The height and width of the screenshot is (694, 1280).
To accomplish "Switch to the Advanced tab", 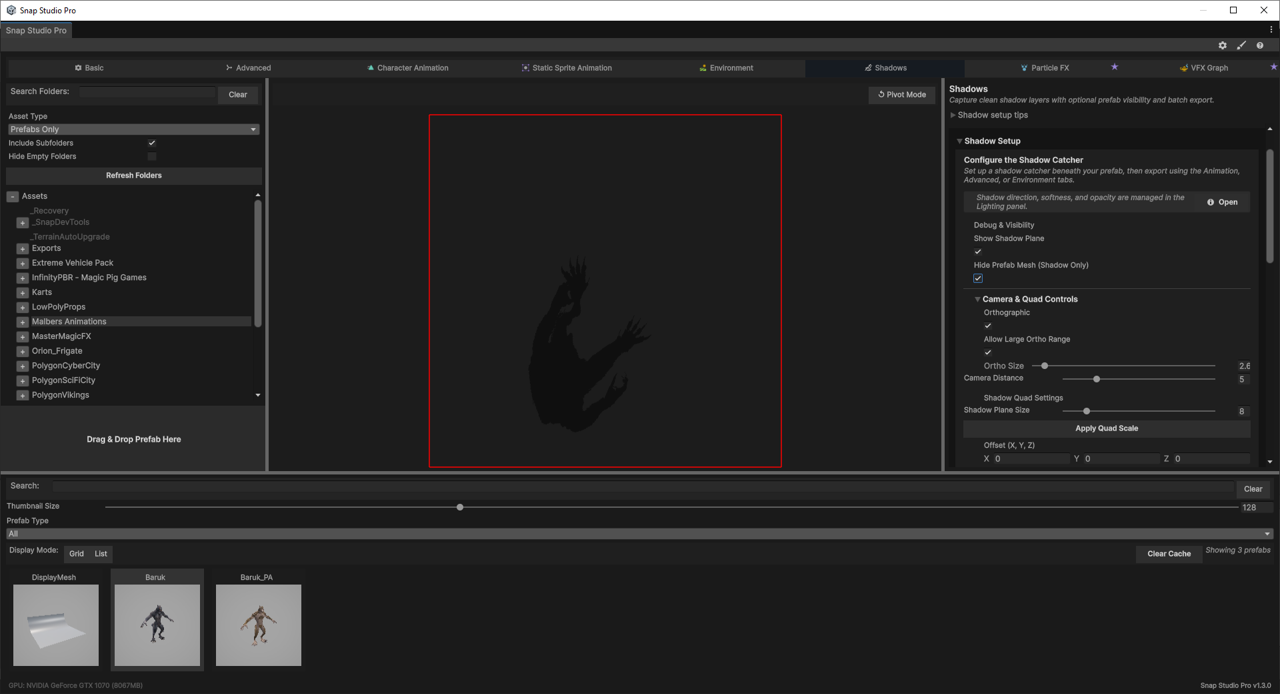I will 248,68.
